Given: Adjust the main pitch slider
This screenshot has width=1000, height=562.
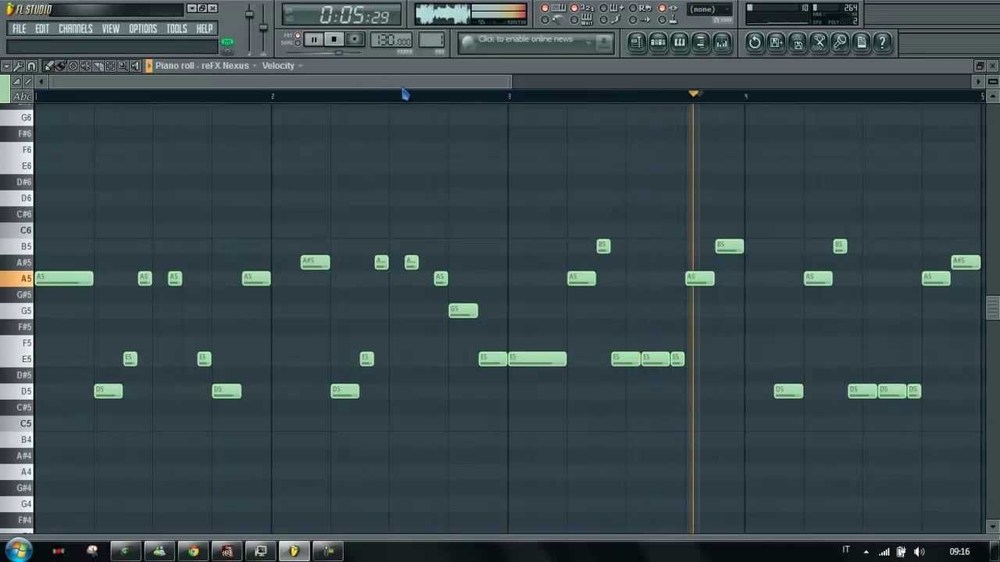Looking at the screenshot, I should click(x=263, y=29).
